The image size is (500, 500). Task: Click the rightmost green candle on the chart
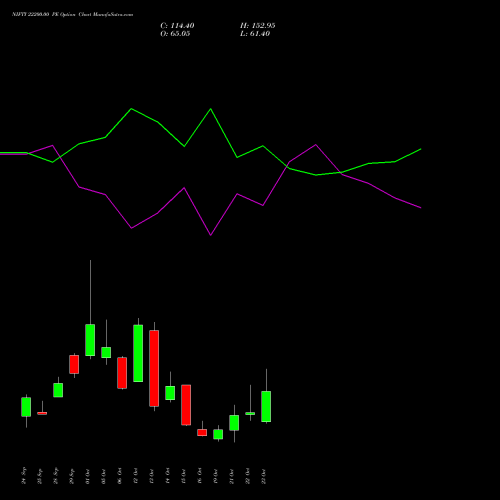pyautogui.click(x=266, y=406)
